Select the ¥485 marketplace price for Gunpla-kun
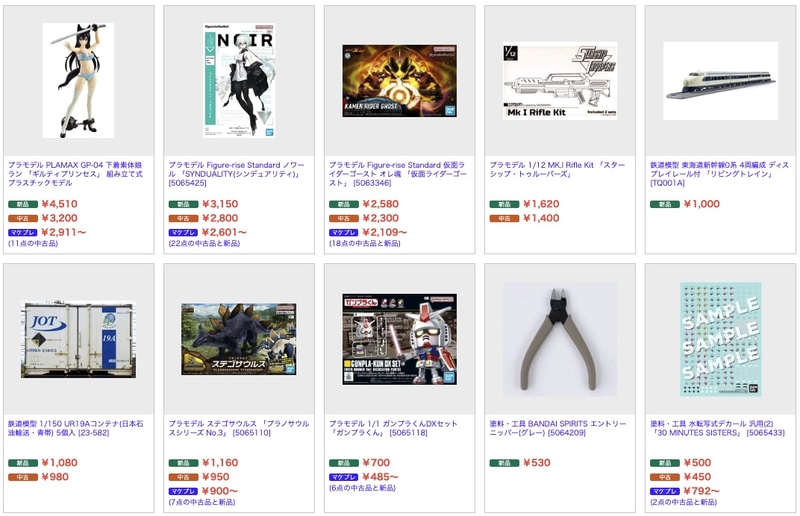This screenshot has width=800, height=516. click(381, 477)
